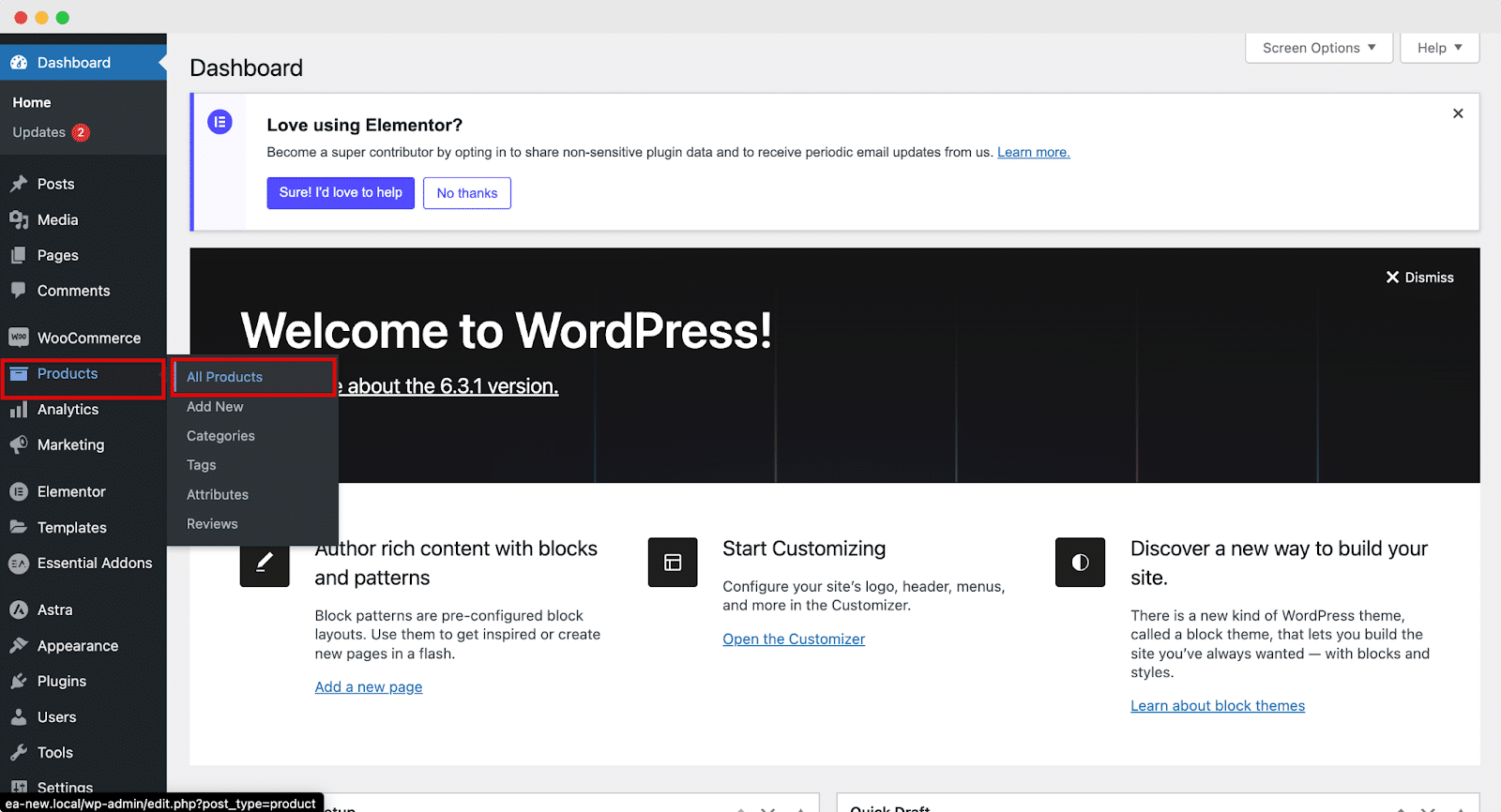
Task: Open product Categories submenu item
Action: [220, 436]
